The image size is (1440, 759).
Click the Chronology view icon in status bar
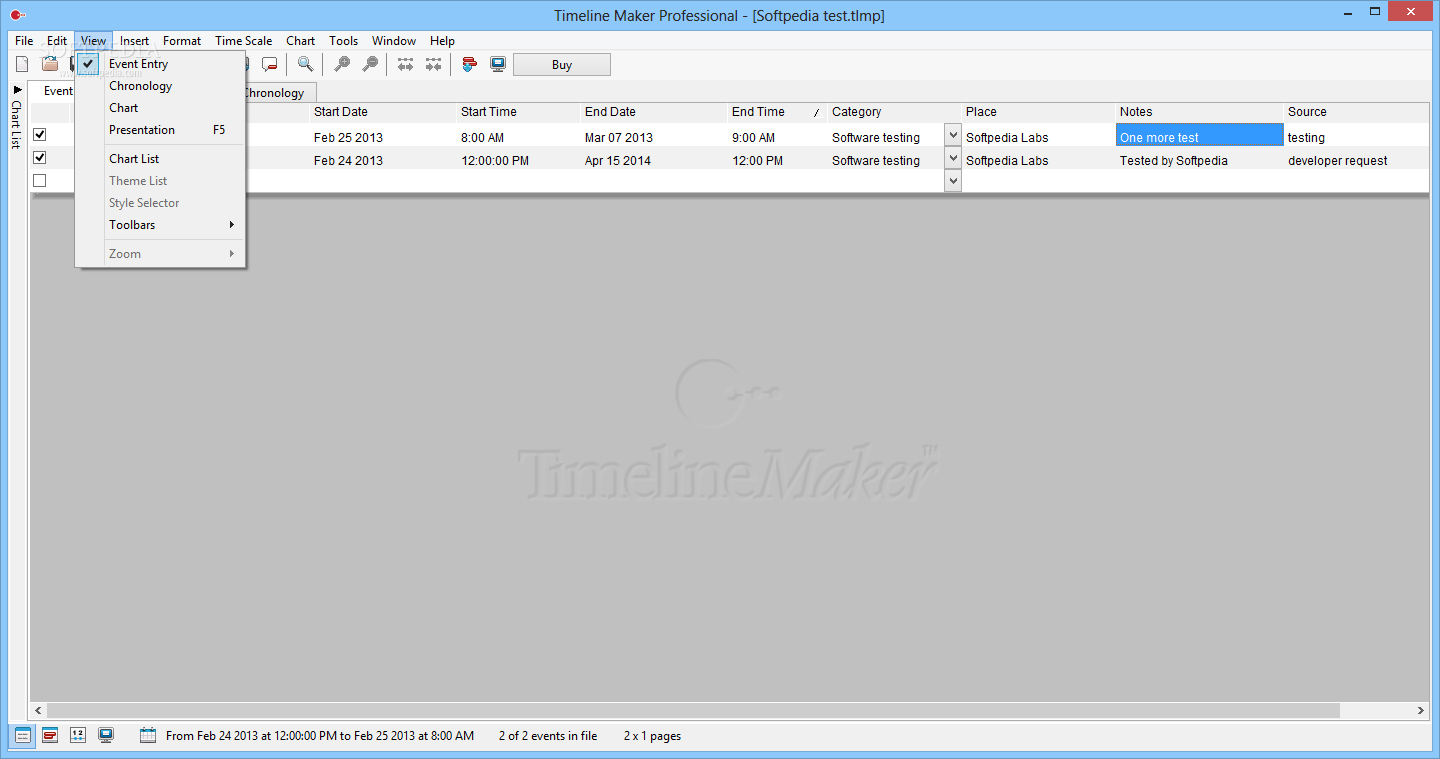[x=78, y=736]
